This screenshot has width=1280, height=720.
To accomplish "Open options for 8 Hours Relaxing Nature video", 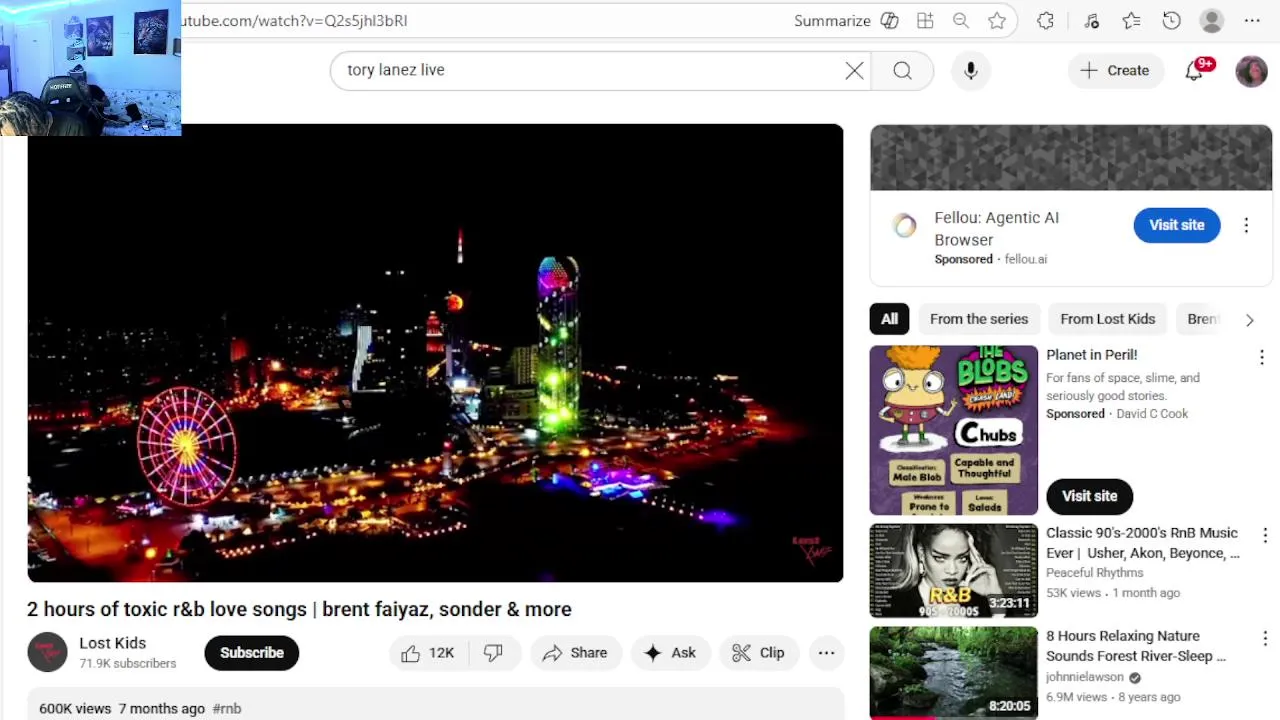I will coord(1264,638).
